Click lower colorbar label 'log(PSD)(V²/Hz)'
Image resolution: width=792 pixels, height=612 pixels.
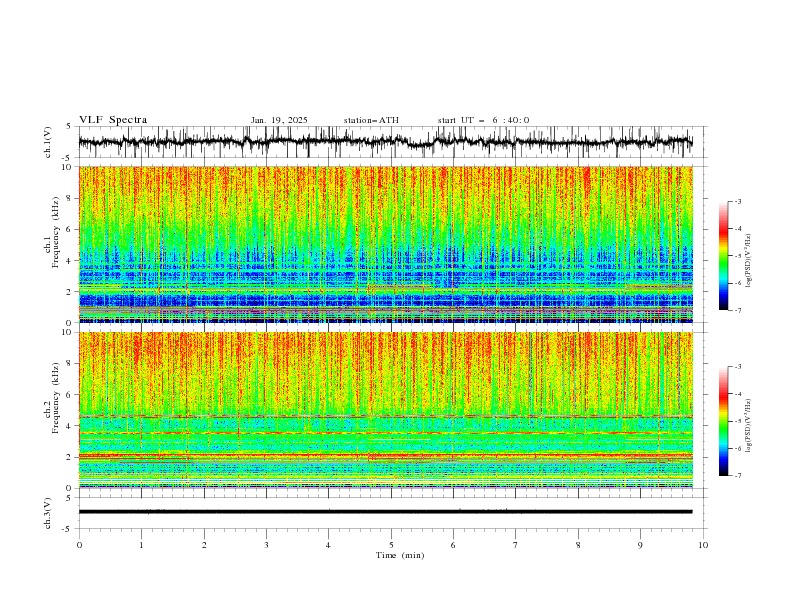pos(749,426)
